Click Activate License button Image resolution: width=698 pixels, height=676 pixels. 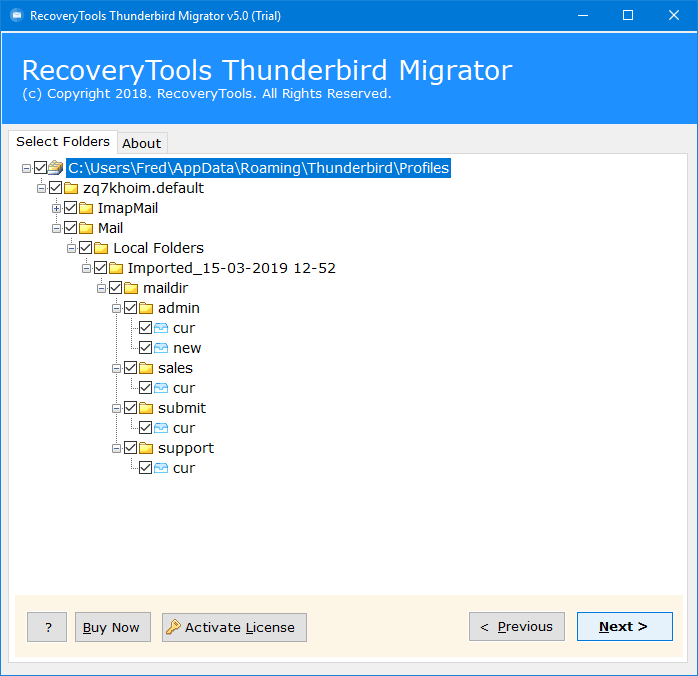[234, 627]
